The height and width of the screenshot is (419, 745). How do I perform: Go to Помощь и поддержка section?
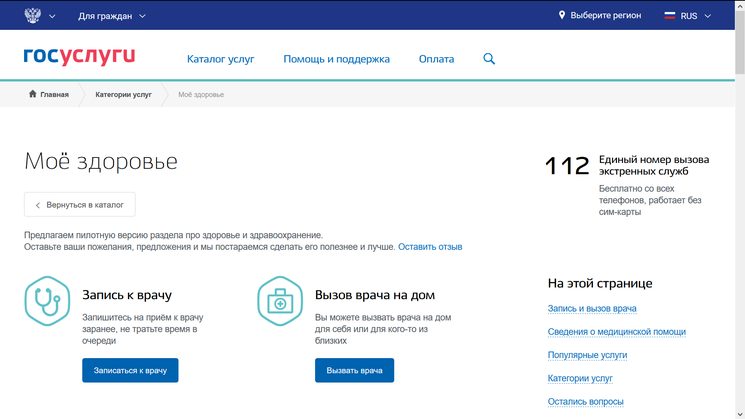coord(336,59)
